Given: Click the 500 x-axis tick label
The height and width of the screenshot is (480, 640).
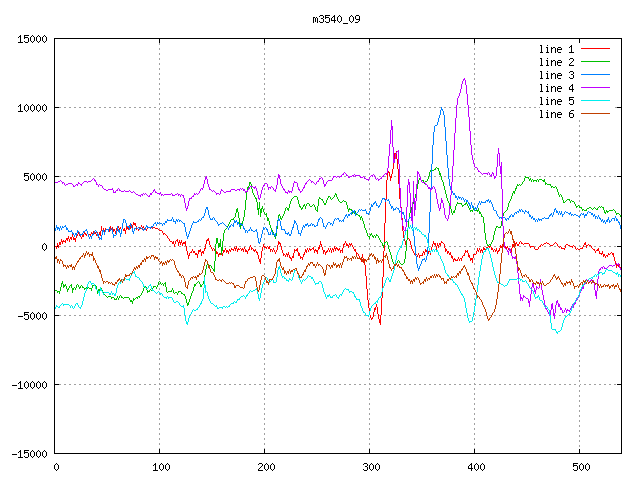Looking at the screenshot, I should (580, 467).
